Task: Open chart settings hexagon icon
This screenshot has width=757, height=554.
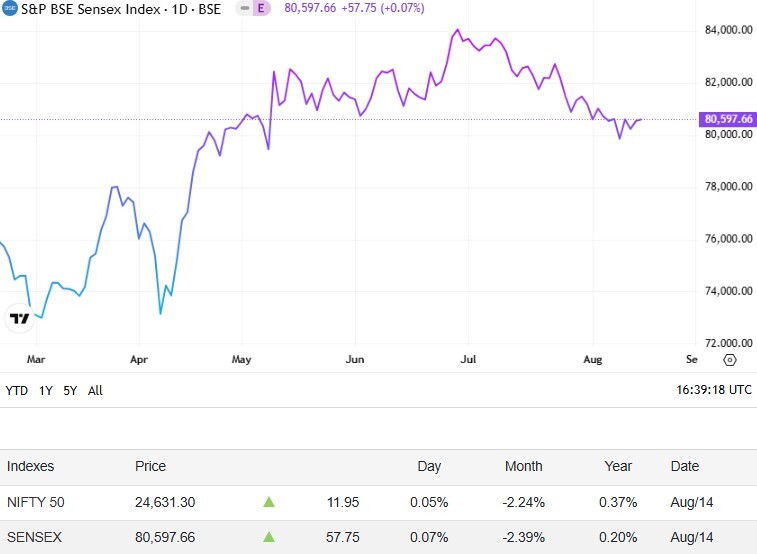Action: 729,359
